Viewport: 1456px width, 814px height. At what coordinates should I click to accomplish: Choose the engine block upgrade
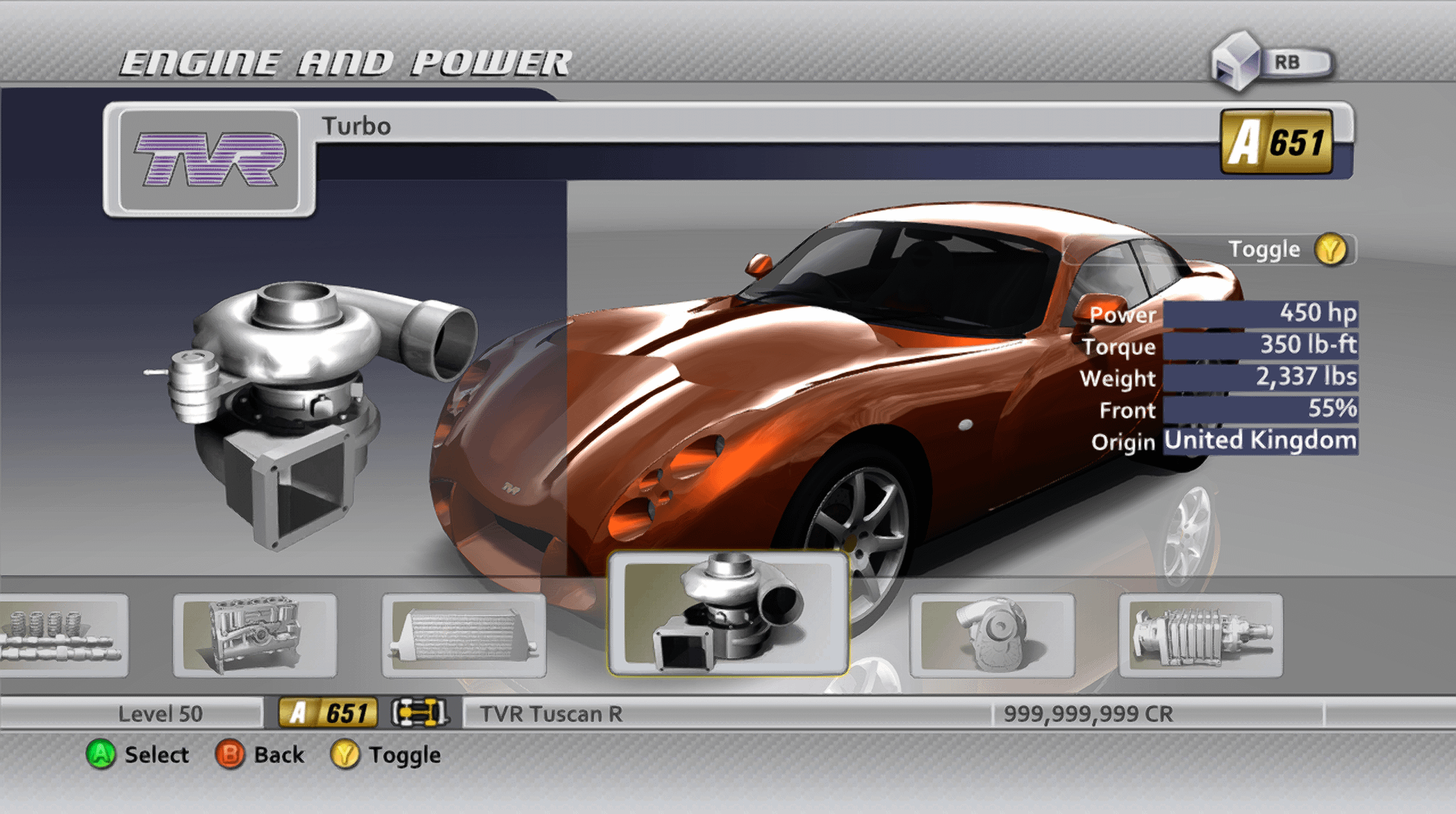pyautogui.click(x=255, y=635)
